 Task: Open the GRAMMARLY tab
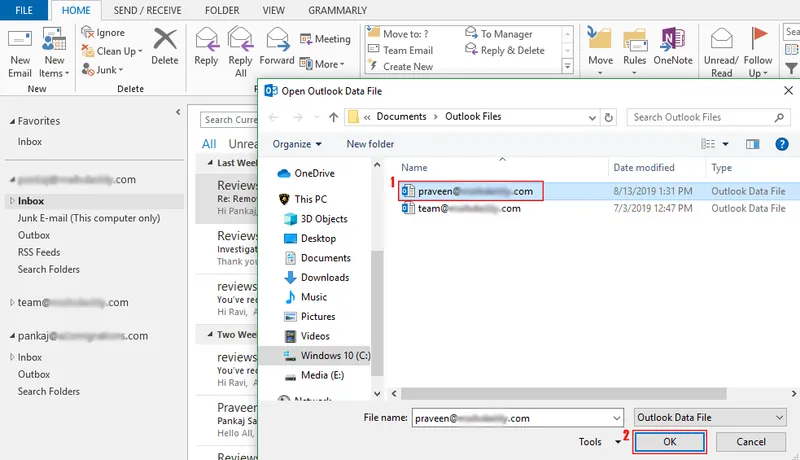(x=337, y=10)
